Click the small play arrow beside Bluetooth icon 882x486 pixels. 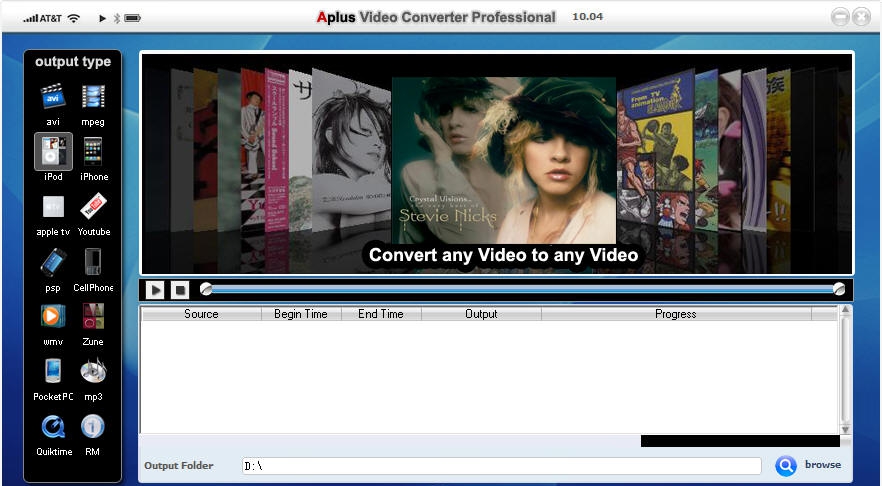pos(102,18)
